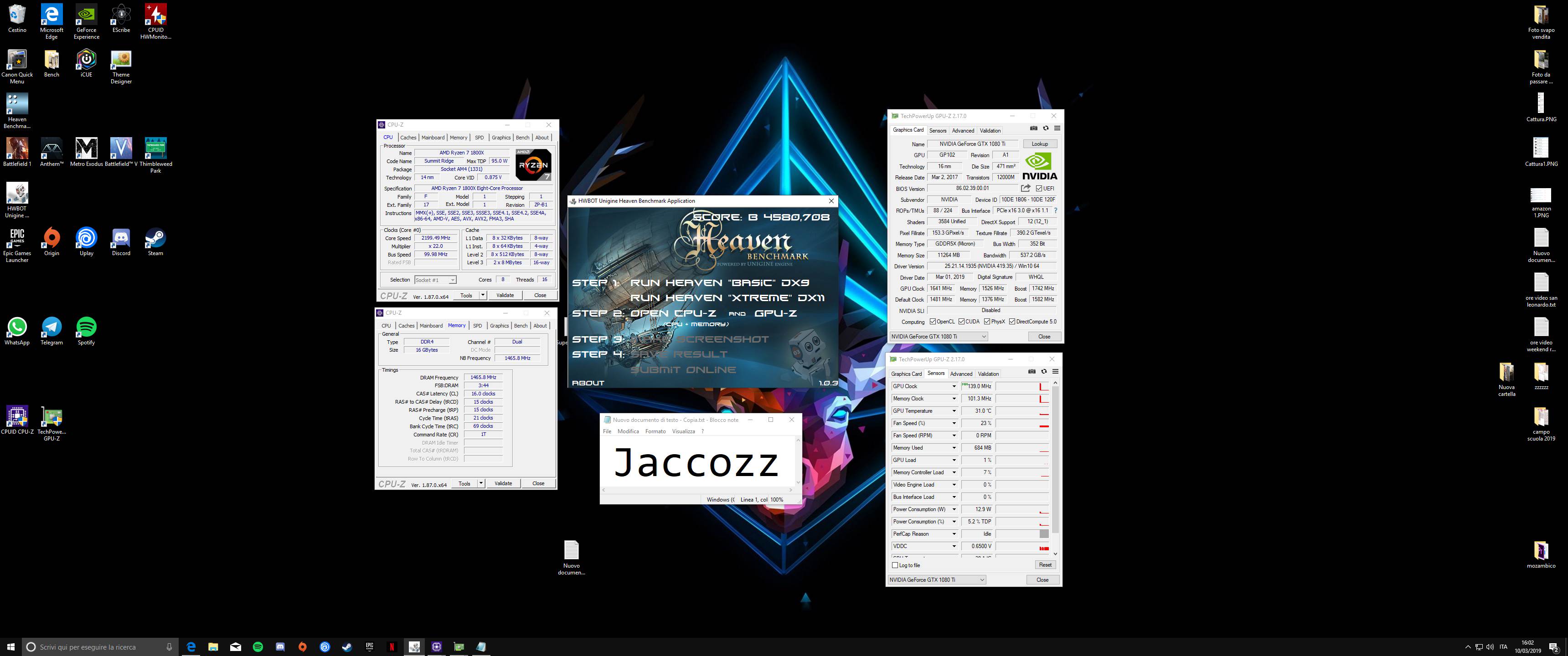
Task: Click screenshot camera icon in upper GPU-Z window
Action: pyautogui.click(x=1034, y=128)
